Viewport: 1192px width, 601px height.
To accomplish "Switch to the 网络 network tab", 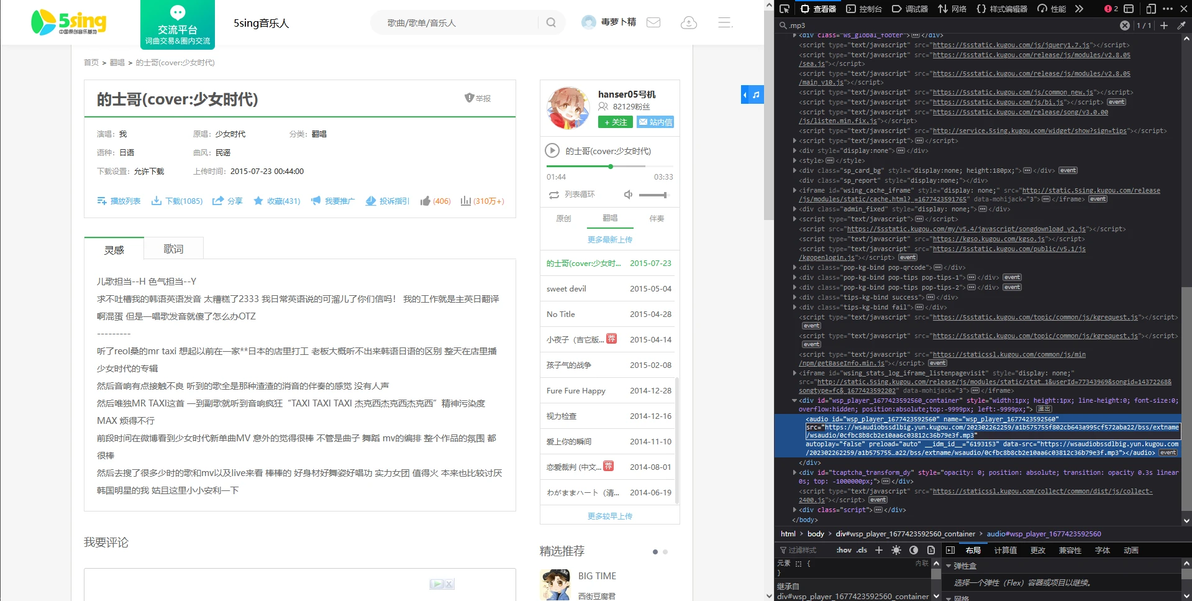I will point(953,8).
